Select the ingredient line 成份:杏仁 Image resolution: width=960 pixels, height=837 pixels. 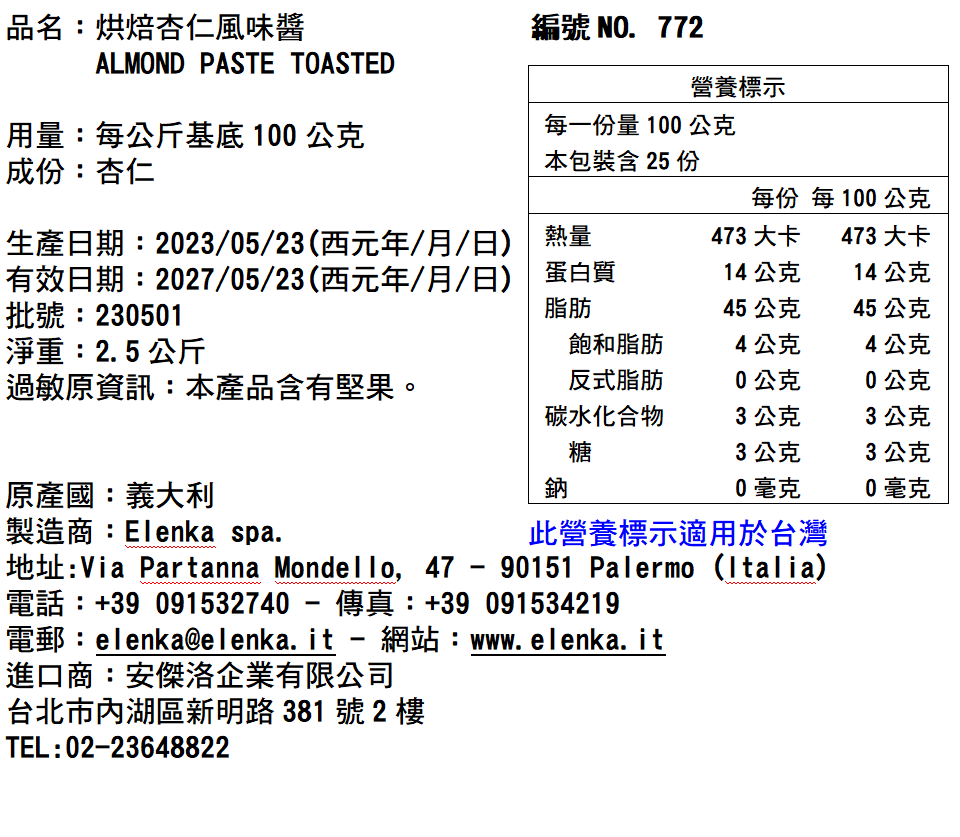click(x=80, y=171)
